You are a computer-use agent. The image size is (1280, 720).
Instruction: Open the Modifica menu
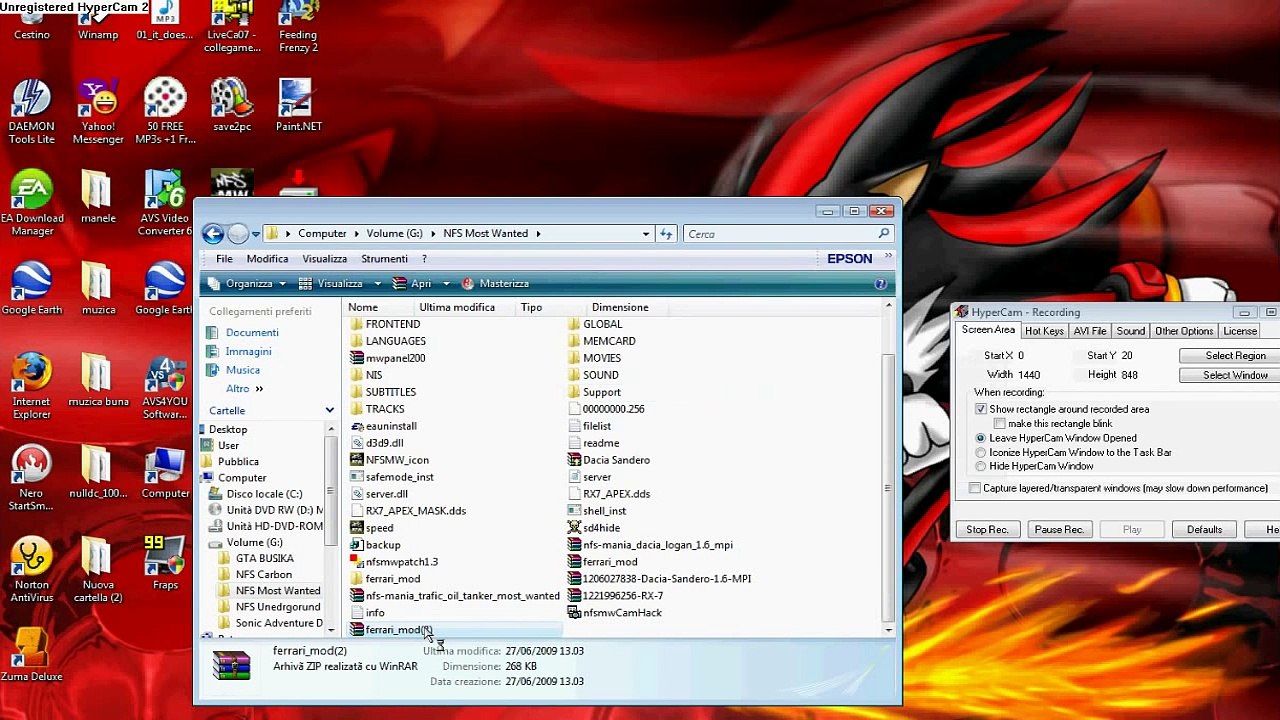tap(267, 259)
